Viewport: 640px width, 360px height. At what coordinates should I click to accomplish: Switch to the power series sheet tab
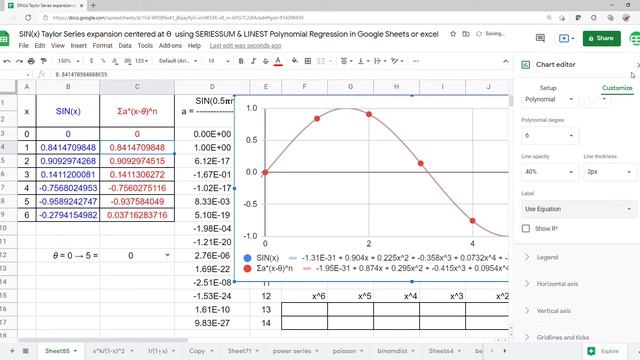(296, 351)
